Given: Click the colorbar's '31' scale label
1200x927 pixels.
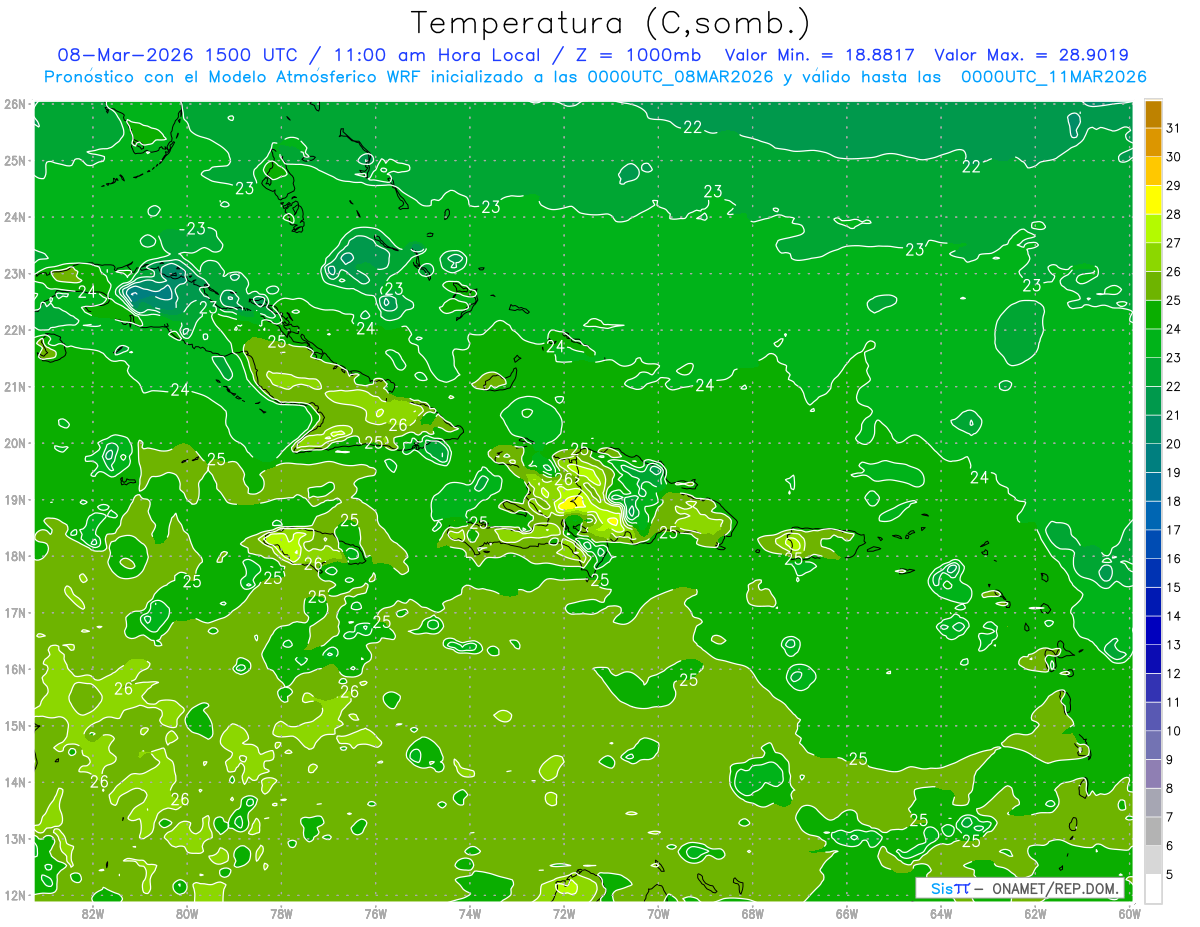Looking at the screenshot, I should 1173,127.
